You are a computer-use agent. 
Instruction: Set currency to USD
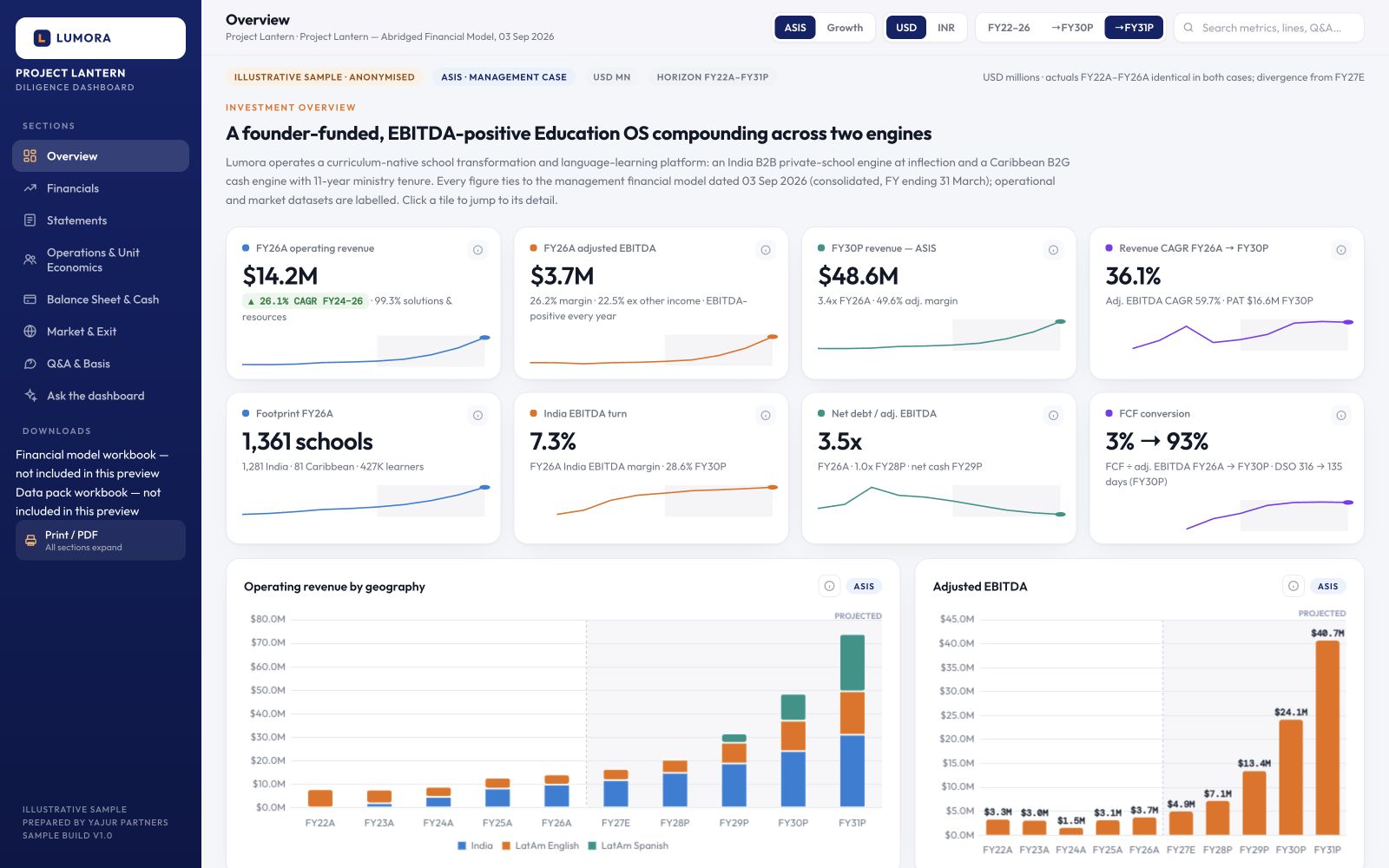point(906,28)
